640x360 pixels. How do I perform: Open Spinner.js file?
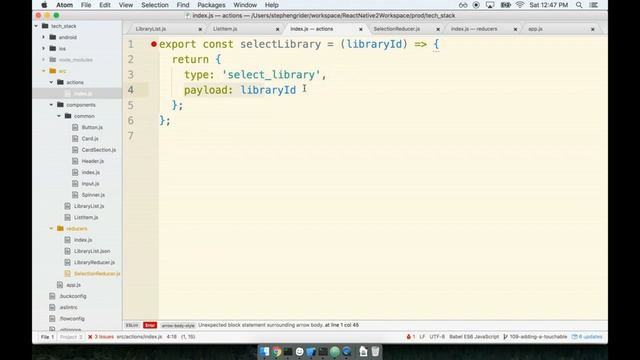tap(93, 195)
